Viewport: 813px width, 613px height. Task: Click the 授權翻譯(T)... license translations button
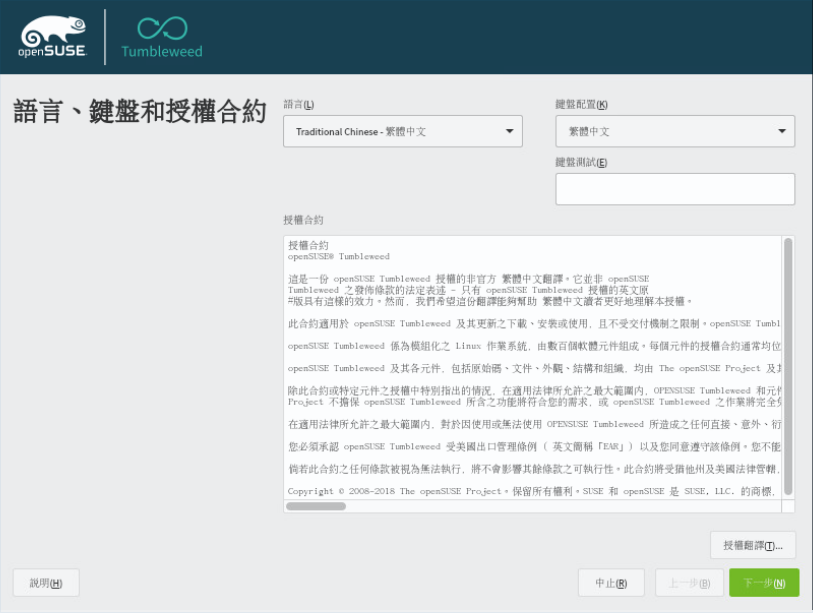753,545
